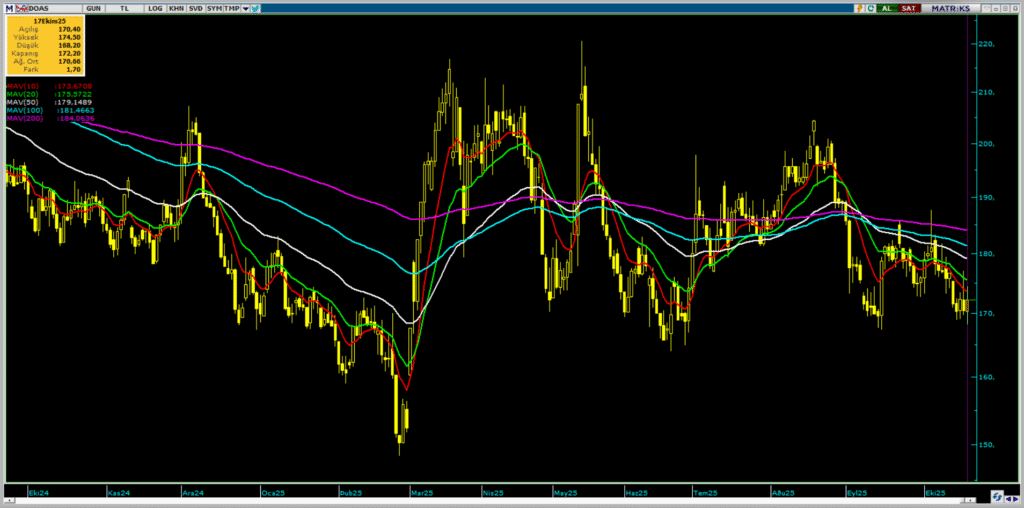Open the chart symbol icon beside DOAS

pyautogui.click(x=23, y=8)
